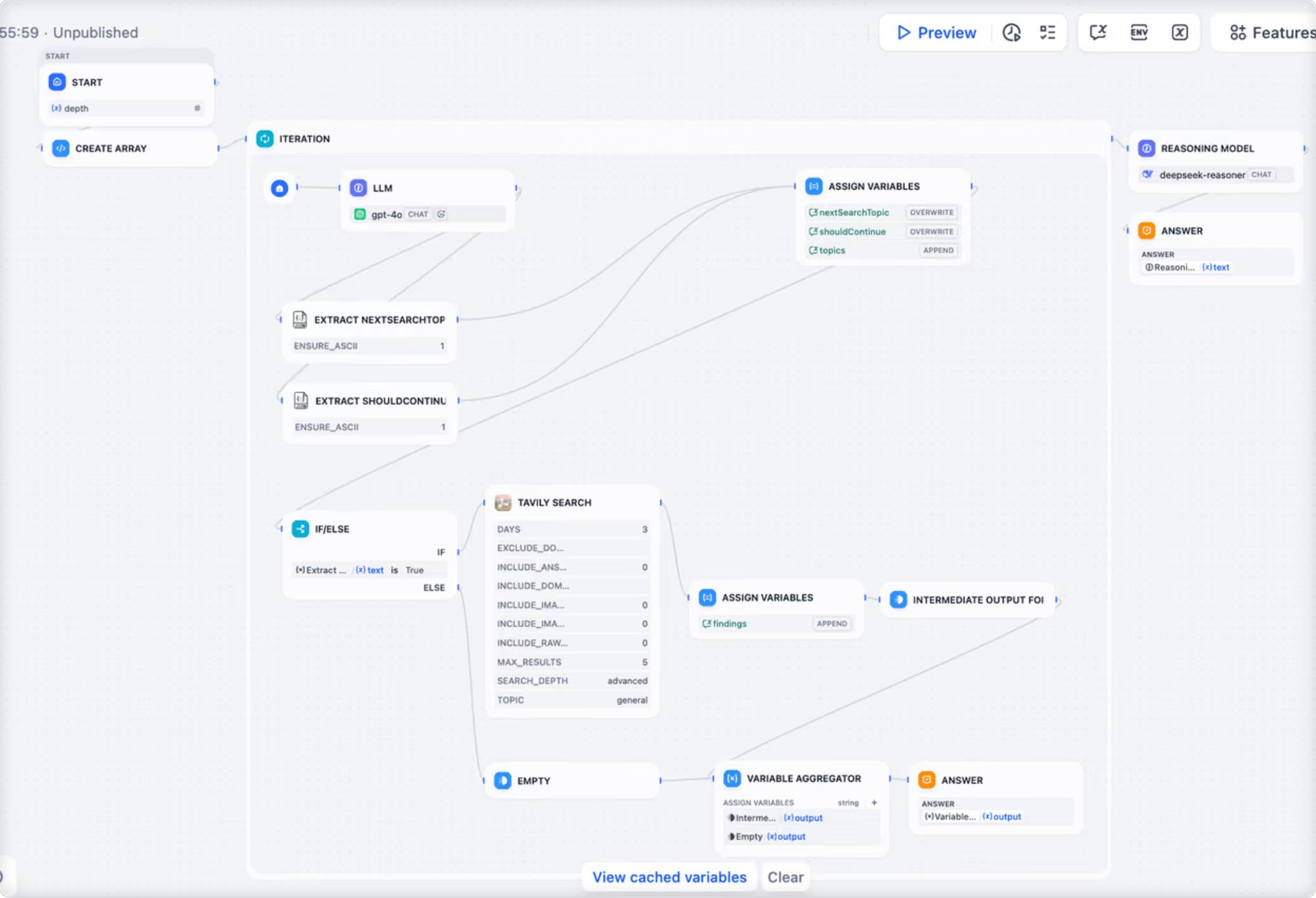Click the shouldContinue variable row

(882, 232)
